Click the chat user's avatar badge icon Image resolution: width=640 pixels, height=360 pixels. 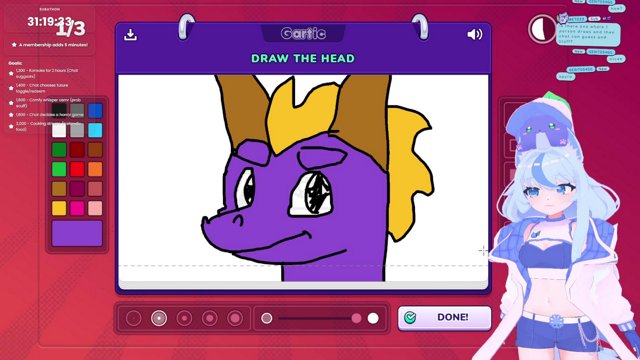[563, 18]
